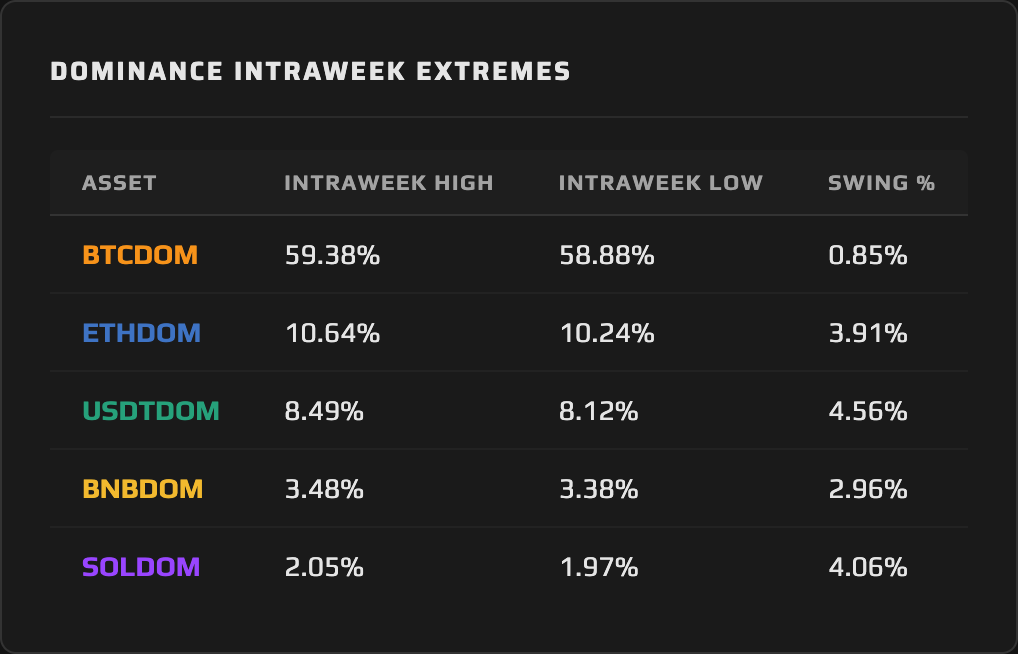Select BTCDOM intraweek low 58.88%
Screen dimensions: 1018x654
coord(607,255)
